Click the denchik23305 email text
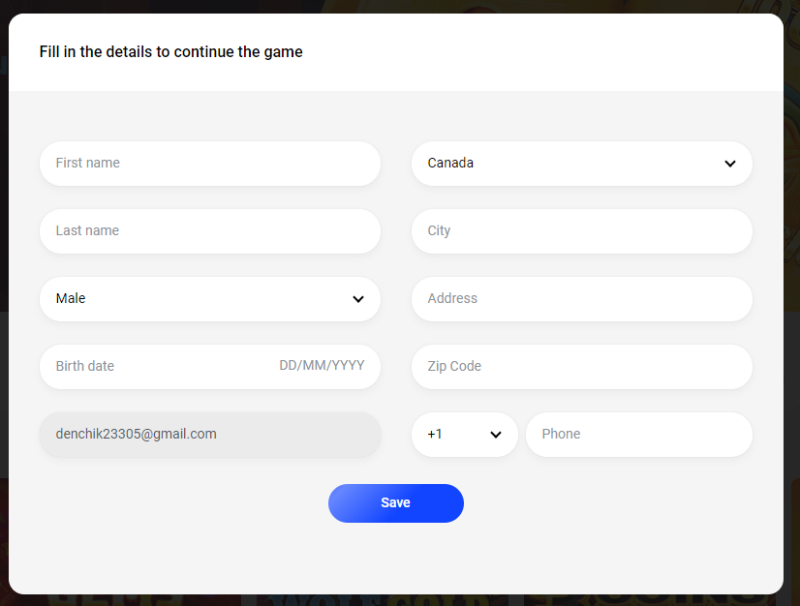This screenshot has width=800, height=606. (136, 434)
